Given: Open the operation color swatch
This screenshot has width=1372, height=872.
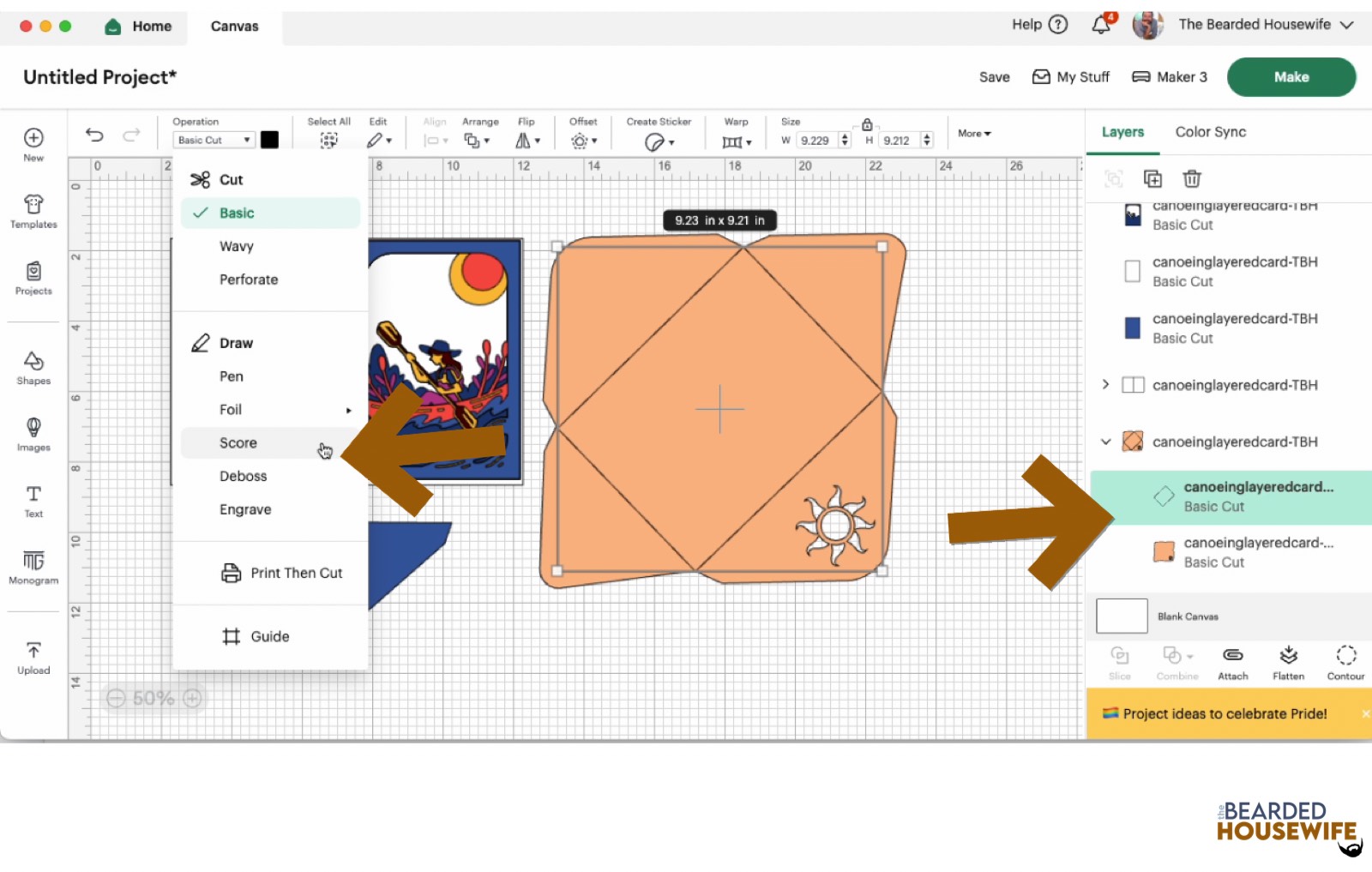Looking at the screenshot, I should tap(269, 140).
